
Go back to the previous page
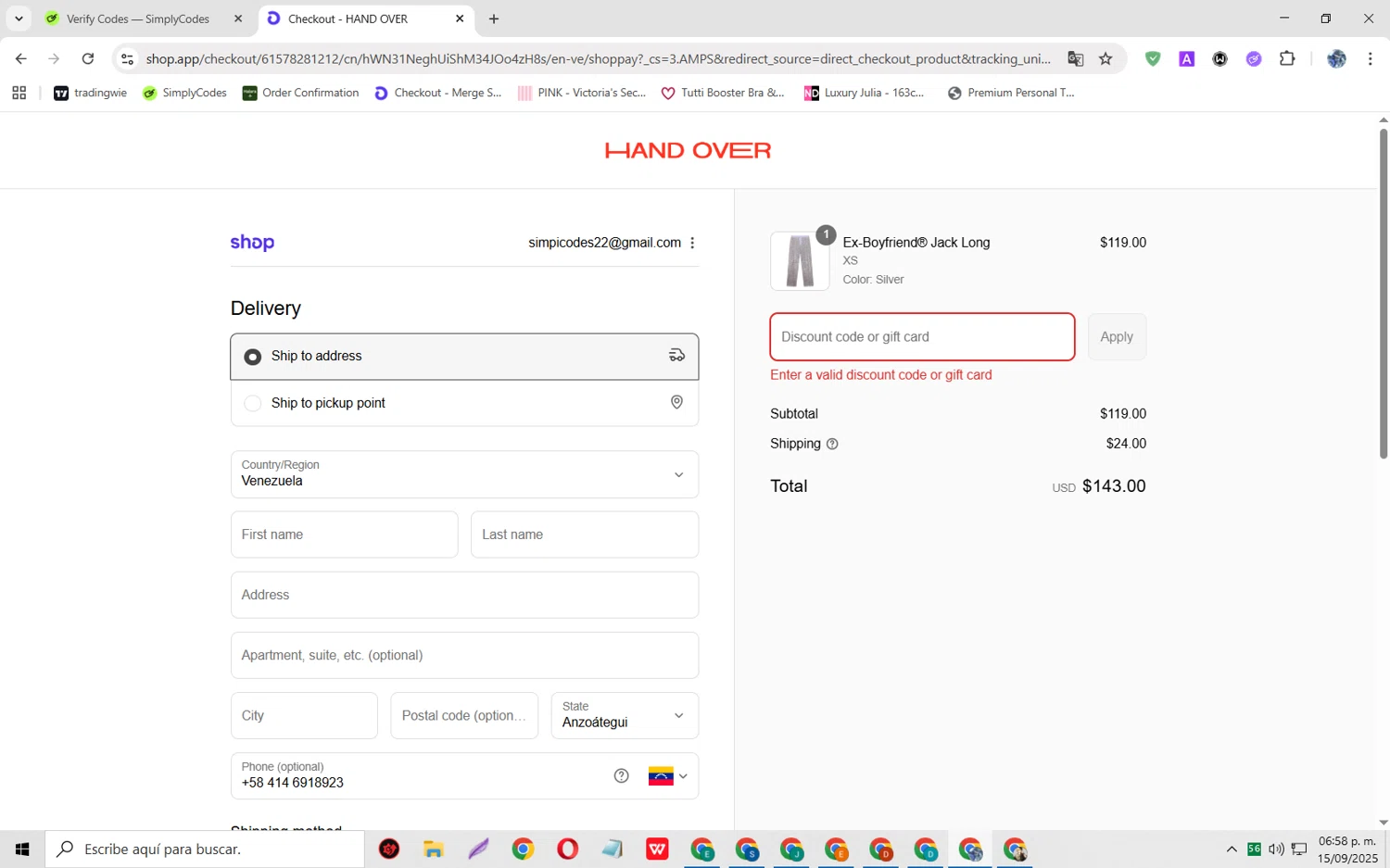(20, 58)
